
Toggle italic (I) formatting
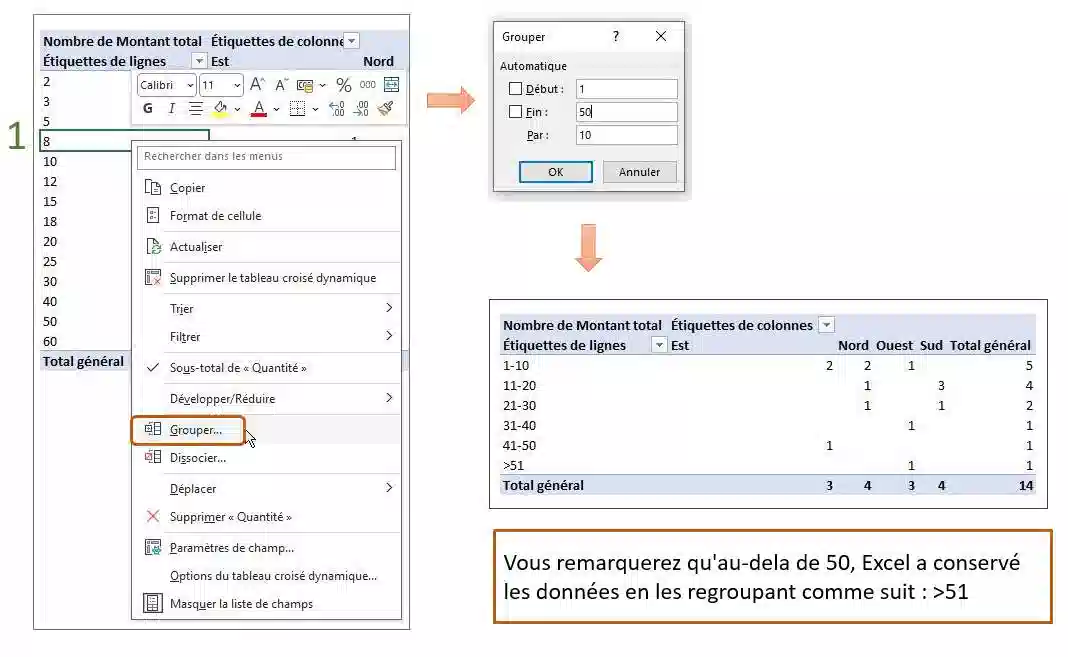click(172, 108)
